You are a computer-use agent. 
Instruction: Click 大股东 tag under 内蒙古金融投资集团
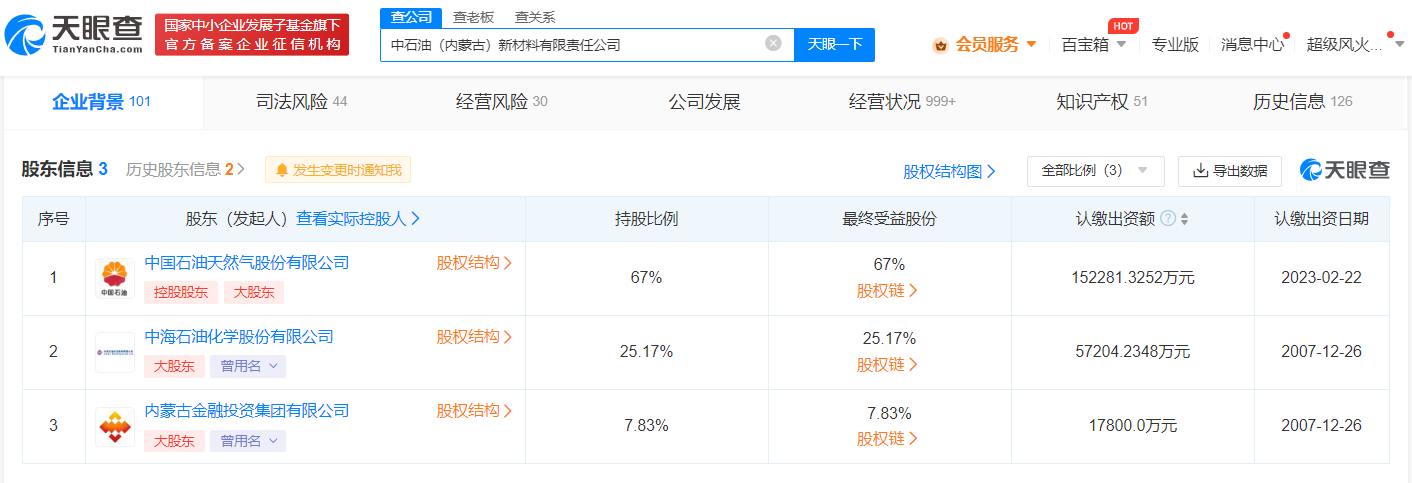click(x=175, y=440)
